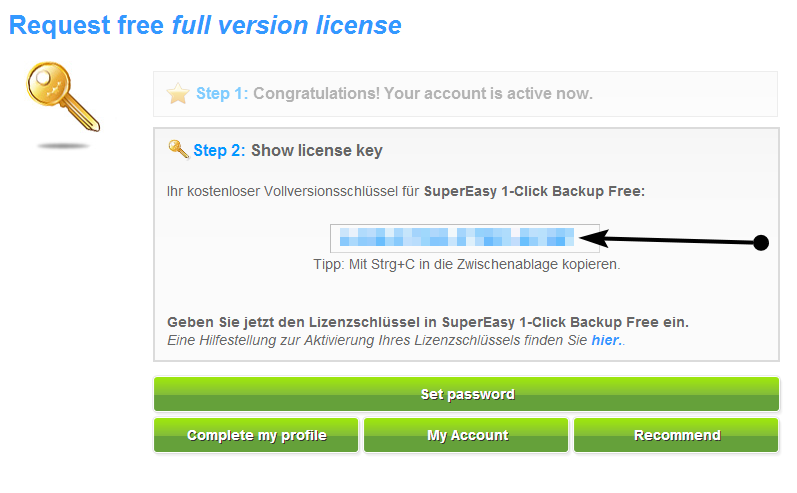Go to My Account
Screen dimensions: 797x493
[x=467, y=435]
